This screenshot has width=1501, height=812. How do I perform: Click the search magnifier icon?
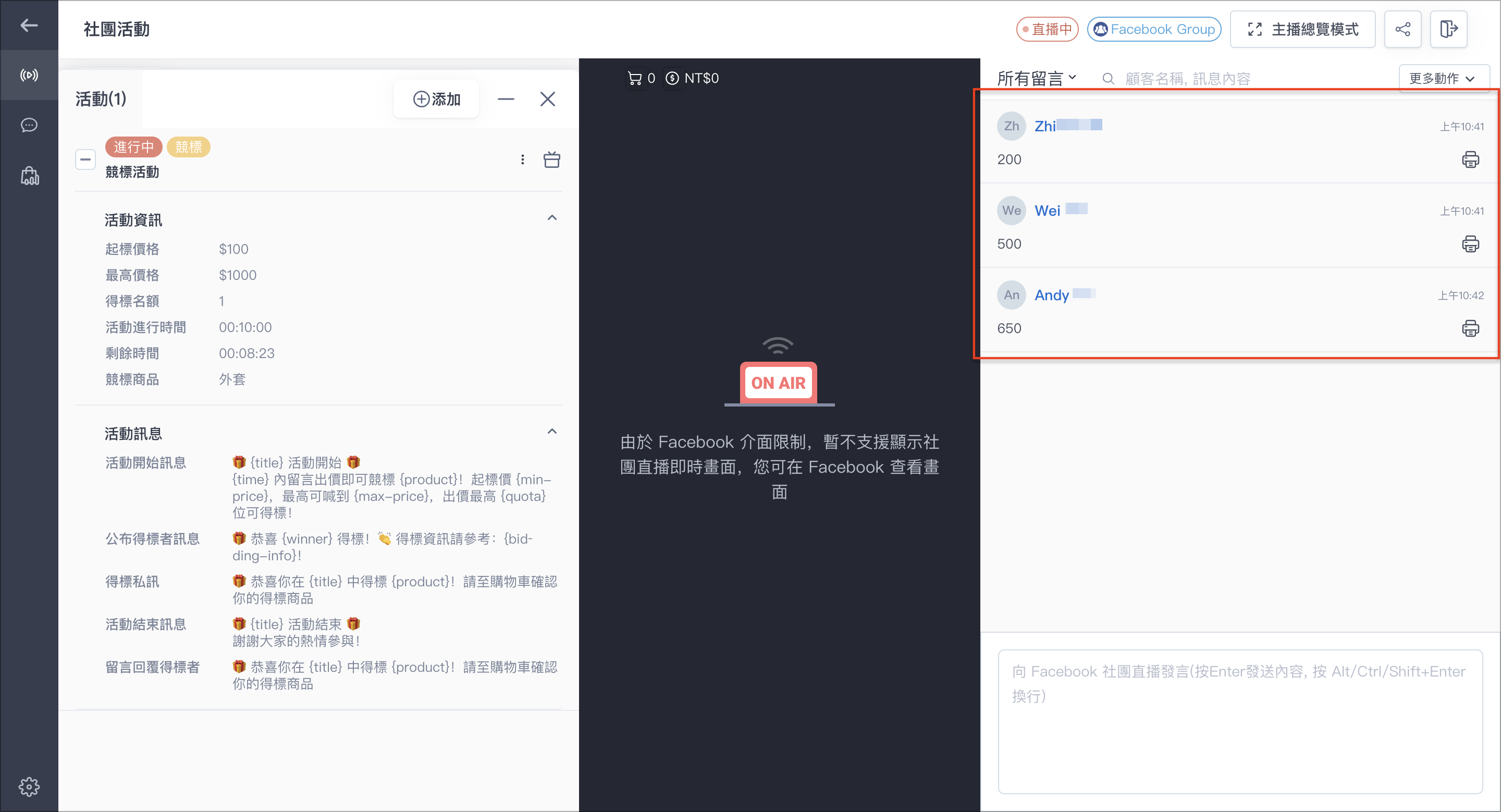click(1108, 79)
